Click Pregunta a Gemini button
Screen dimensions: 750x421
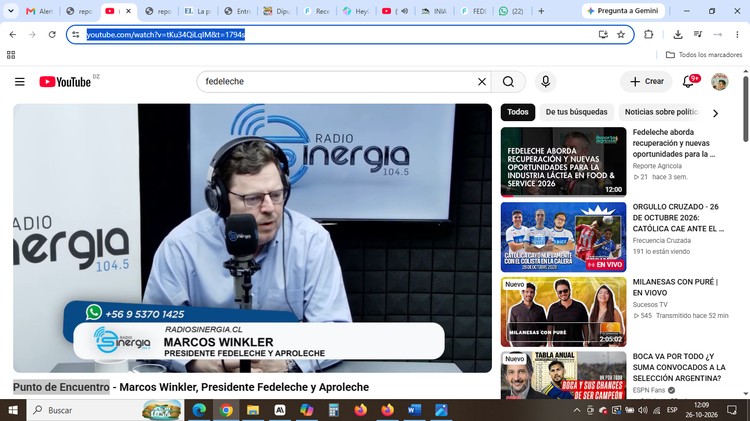pos(623,11)
